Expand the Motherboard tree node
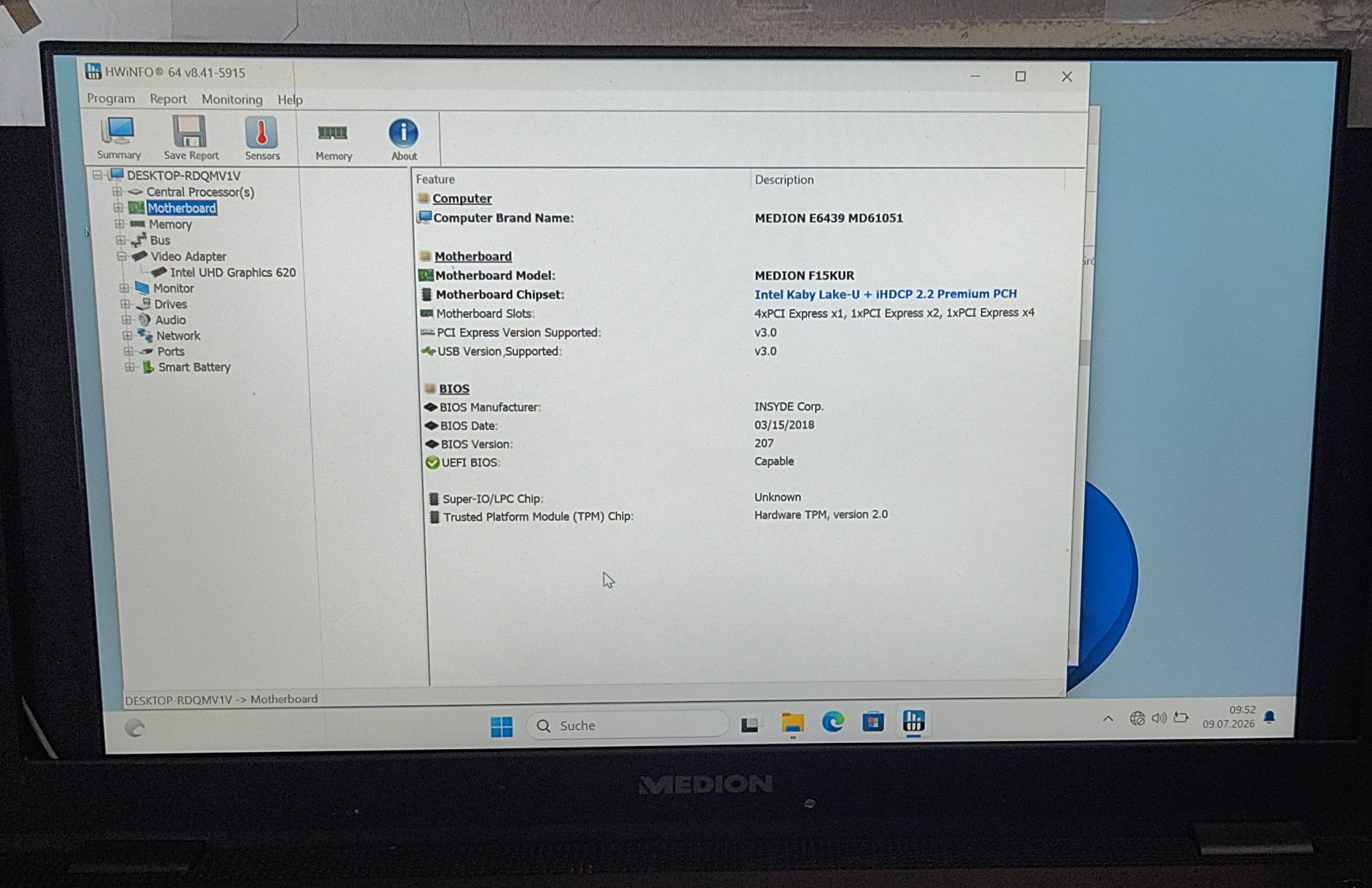The width and height of the screenshot is (1372, 888). 118,208
